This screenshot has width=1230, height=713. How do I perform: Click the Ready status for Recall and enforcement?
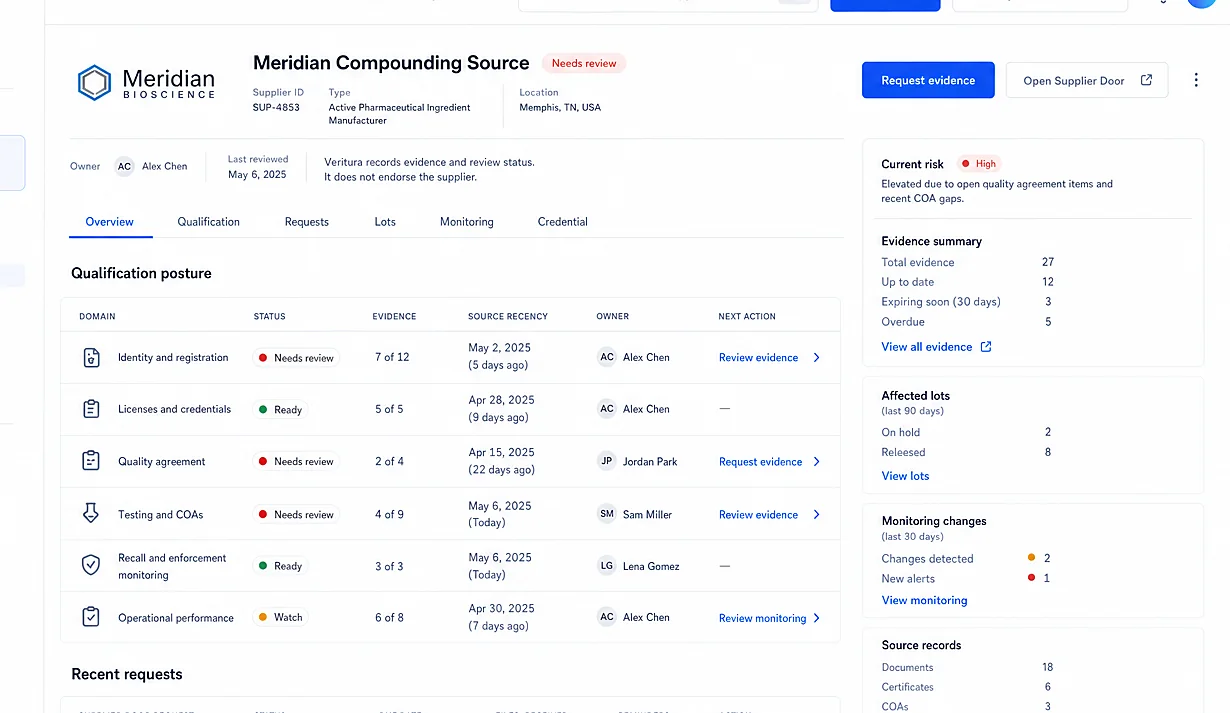[x=280, y=566]
